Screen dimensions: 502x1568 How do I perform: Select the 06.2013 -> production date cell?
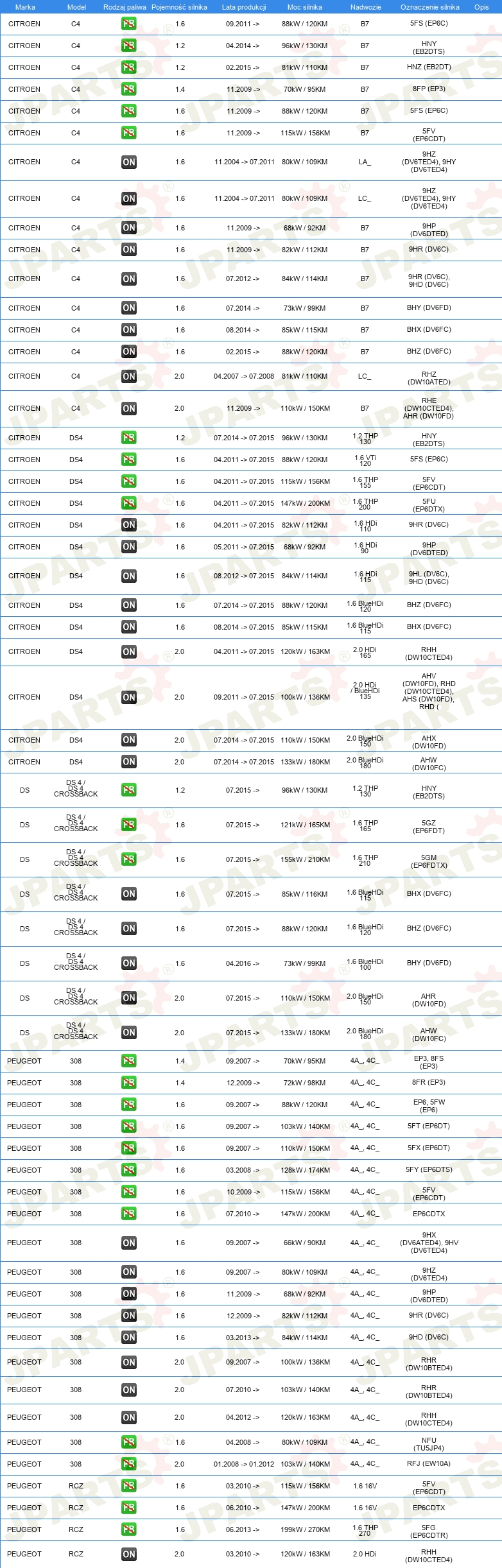pos(243,1529)
